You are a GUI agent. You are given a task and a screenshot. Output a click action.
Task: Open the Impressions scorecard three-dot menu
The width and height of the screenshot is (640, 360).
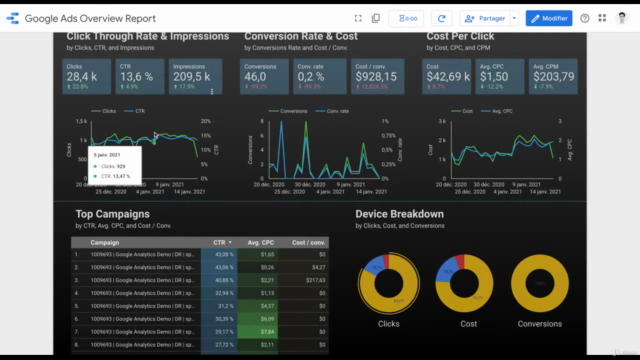click(212, 92)
